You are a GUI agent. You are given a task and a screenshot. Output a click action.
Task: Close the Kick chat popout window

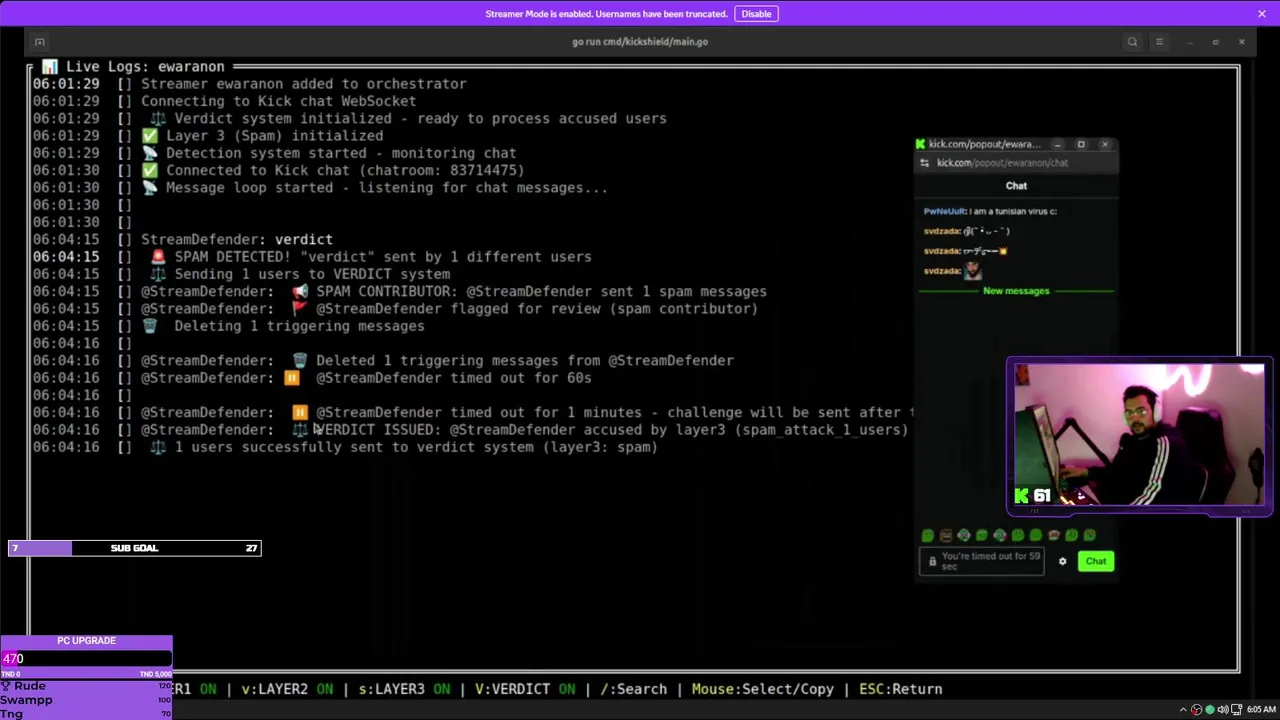click(x=1105, y=144)
